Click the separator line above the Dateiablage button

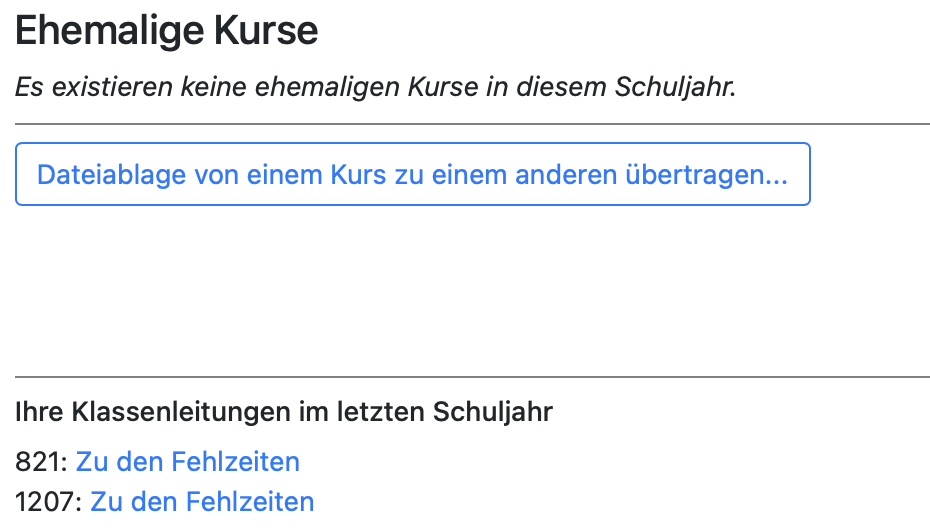point(472,124)
